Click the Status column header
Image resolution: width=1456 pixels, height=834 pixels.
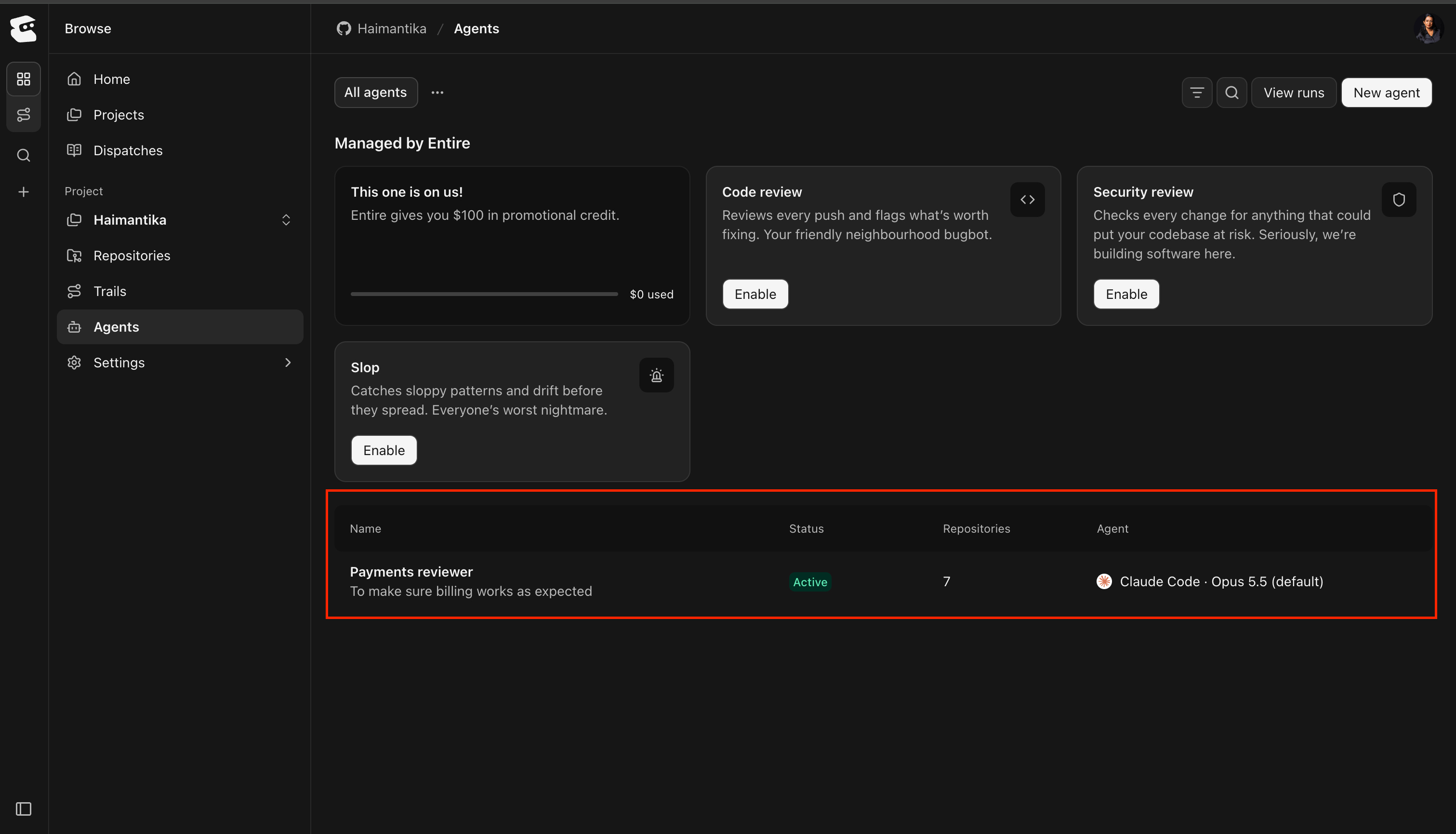pyautogui.click(x=807, y=529)
